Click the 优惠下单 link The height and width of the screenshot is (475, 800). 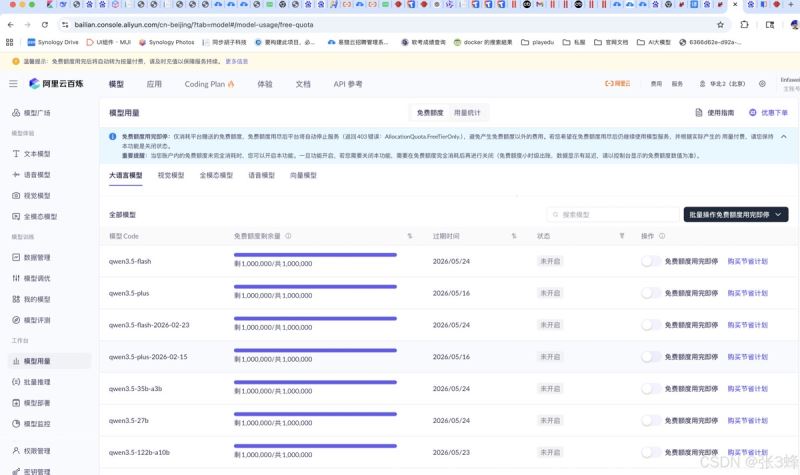[768, 113]
